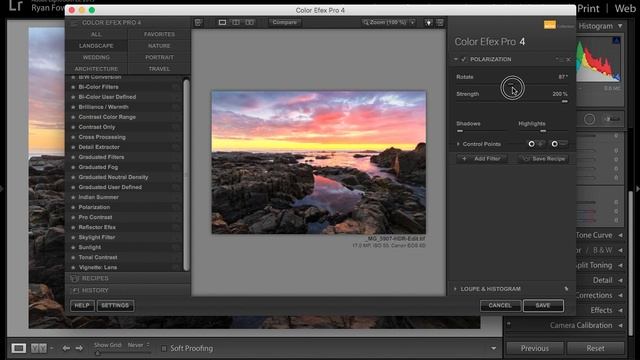Expand Lightroom Tone Curve panel
640x360 pixels.
(x=620, y=235)
